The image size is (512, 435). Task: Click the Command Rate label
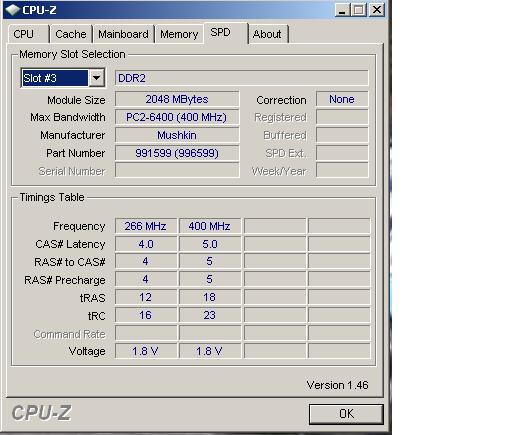[69, 334]
